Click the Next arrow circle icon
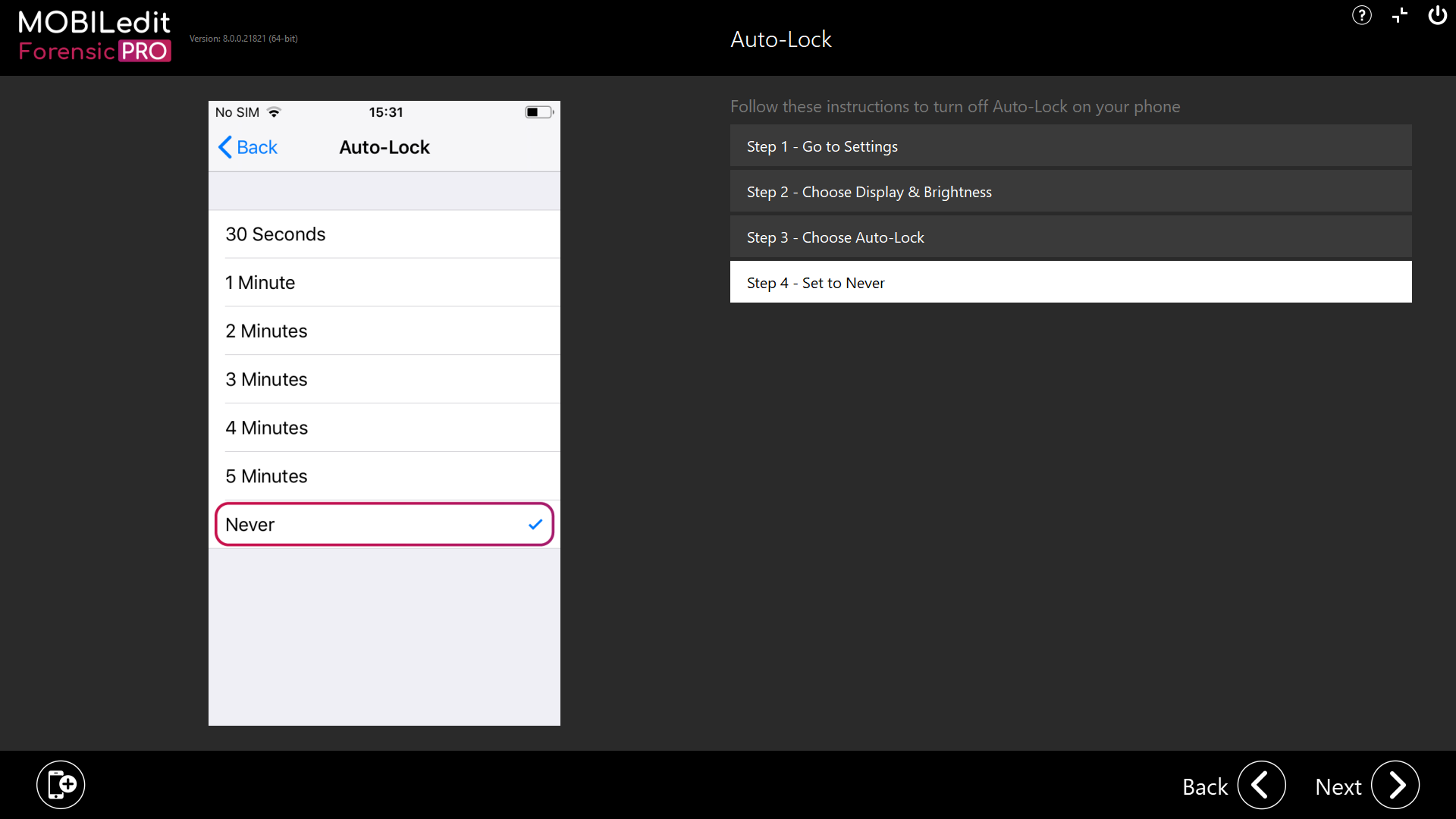Image resolution: width=1456 pixels, height=819 pixels. (x=1395, y=786)
